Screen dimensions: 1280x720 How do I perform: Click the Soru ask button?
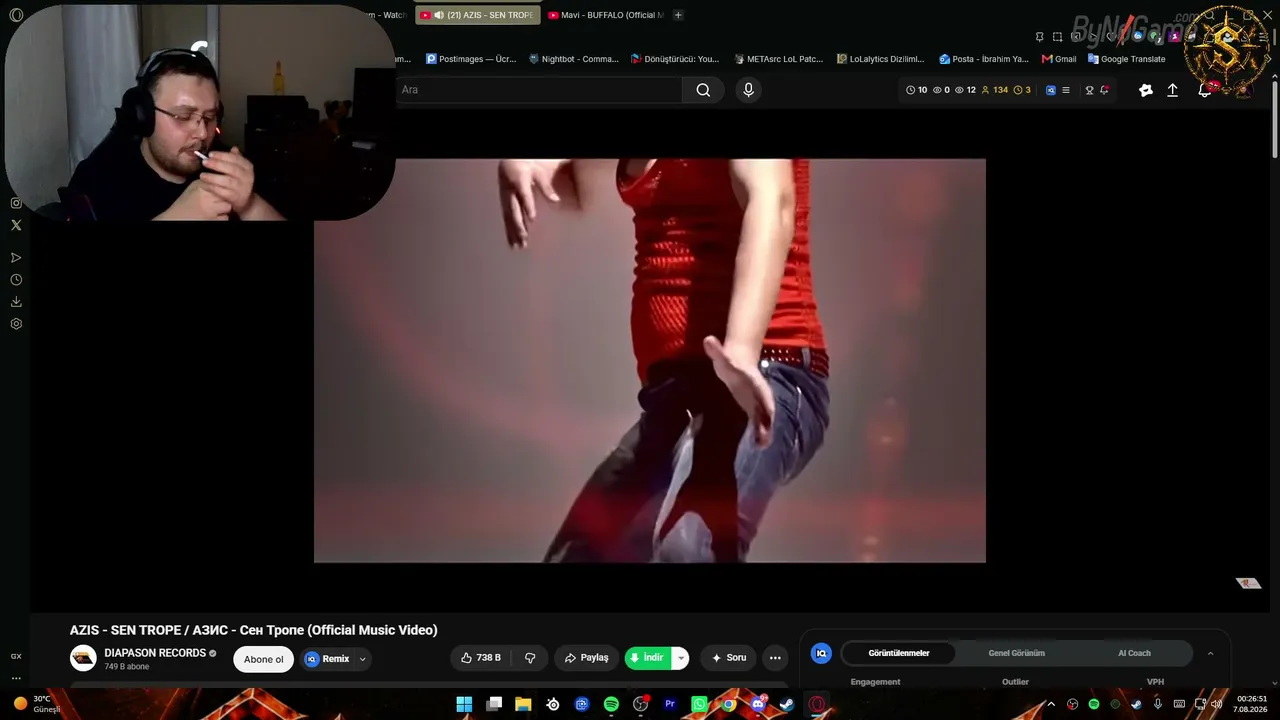pos(728,658)
